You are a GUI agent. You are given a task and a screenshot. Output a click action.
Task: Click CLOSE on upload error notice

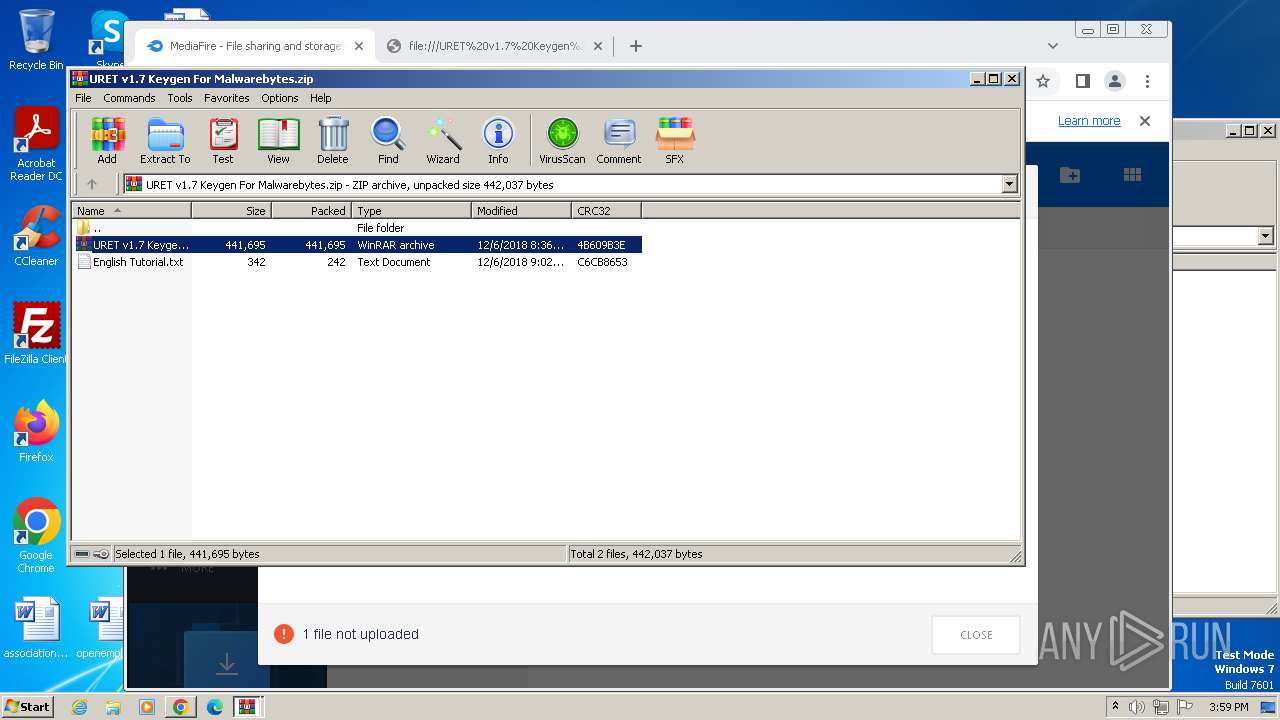click(976, 634)
